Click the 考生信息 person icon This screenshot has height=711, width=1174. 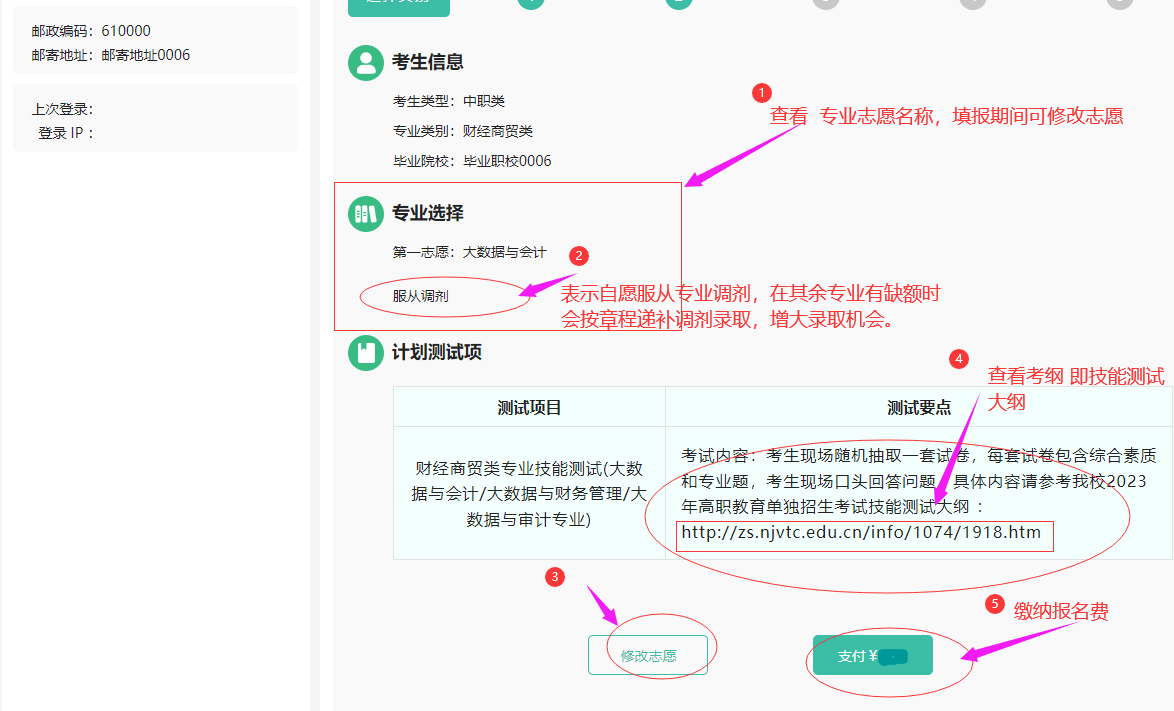tap(366, 62)
